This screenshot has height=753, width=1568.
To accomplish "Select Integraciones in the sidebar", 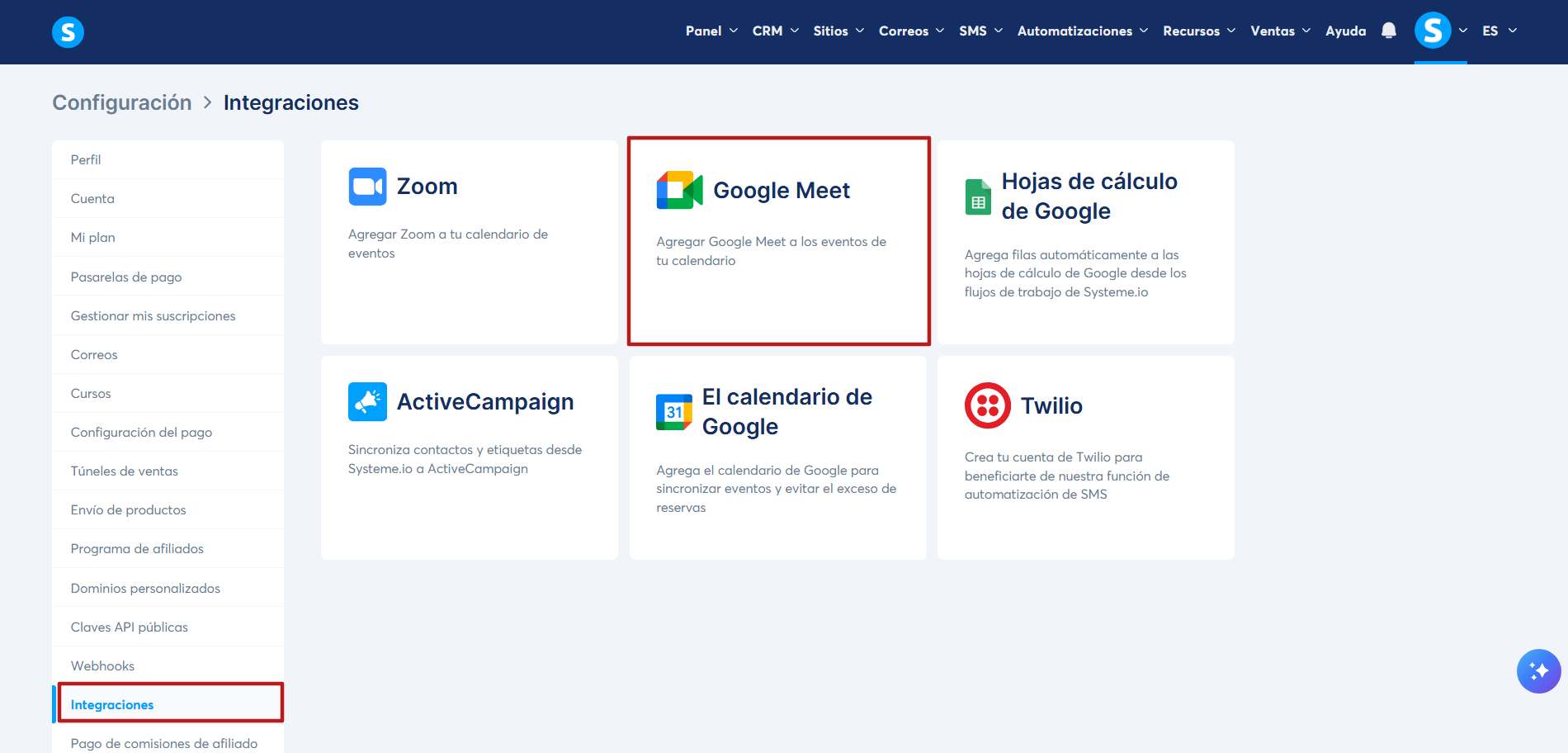I will [x=168, y=704].
